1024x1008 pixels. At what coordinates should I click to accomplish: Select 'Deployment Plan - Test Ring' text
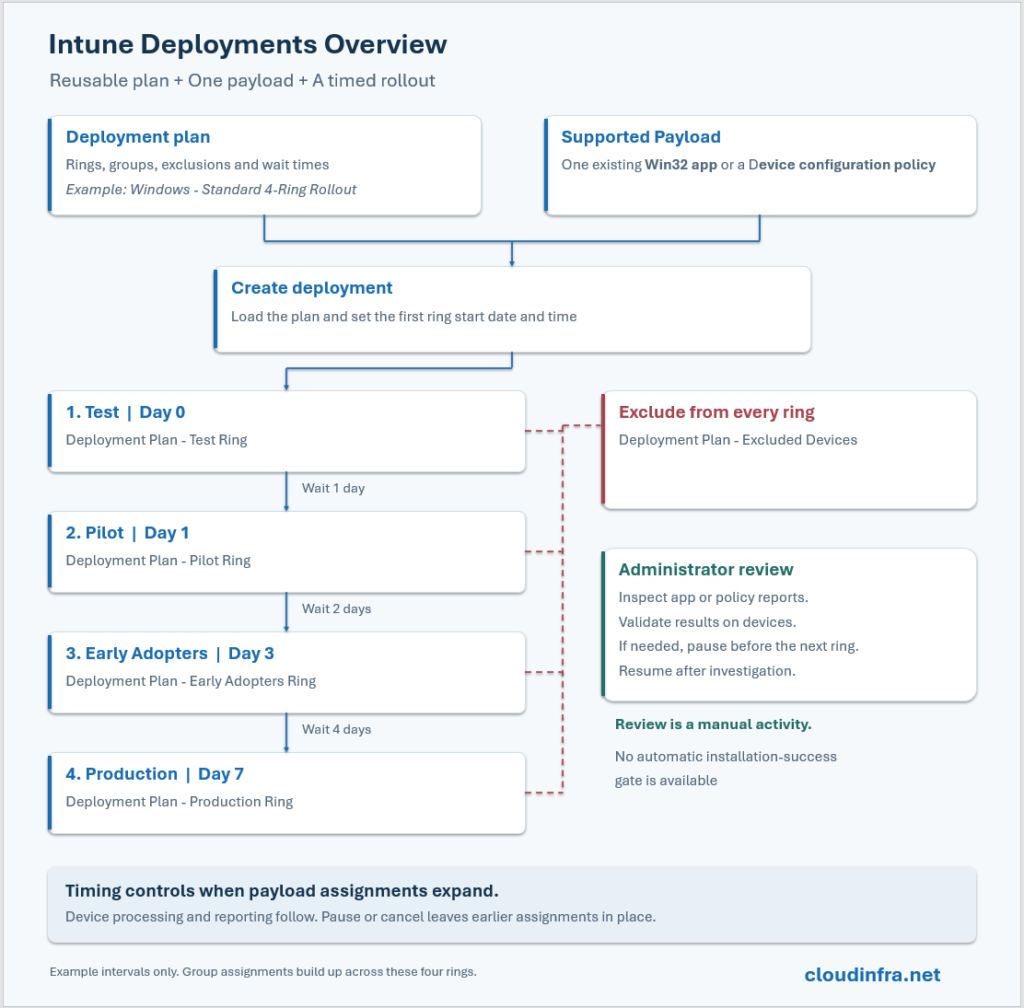point(156,440)
